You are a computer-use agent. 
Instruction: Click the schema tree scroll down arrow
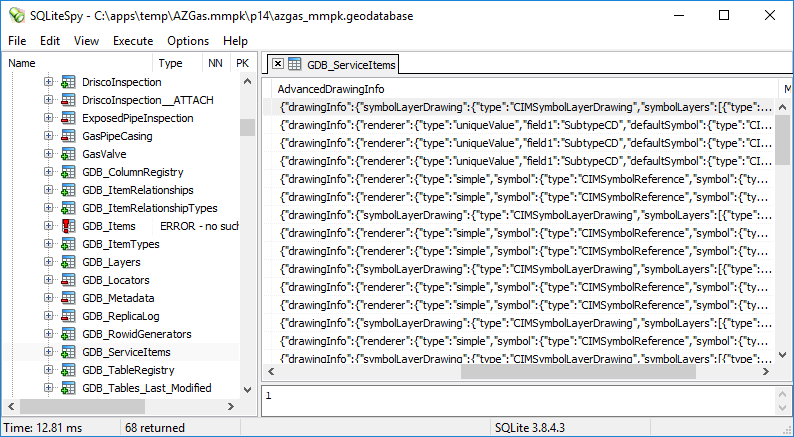coord(248,390)
